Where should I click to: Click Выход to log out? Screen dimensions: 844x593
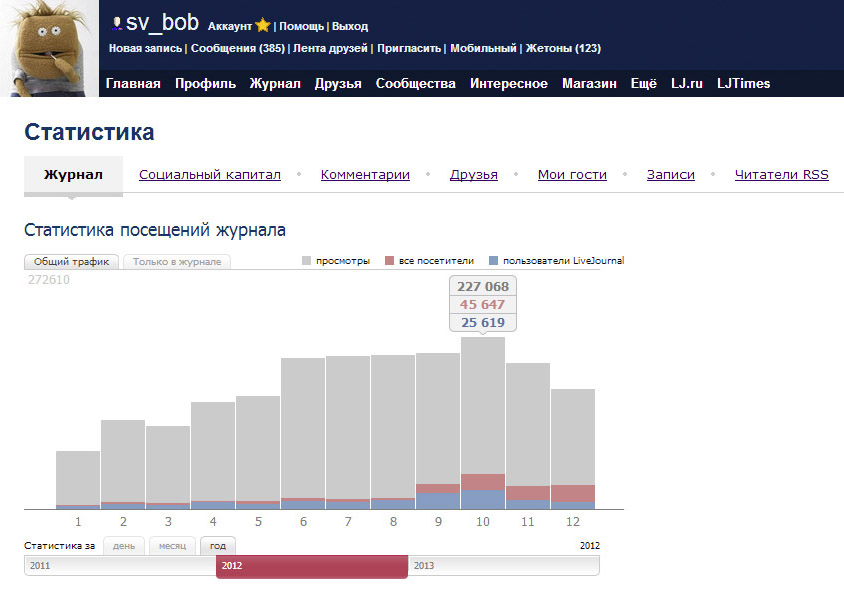click(x=350, y=26)
